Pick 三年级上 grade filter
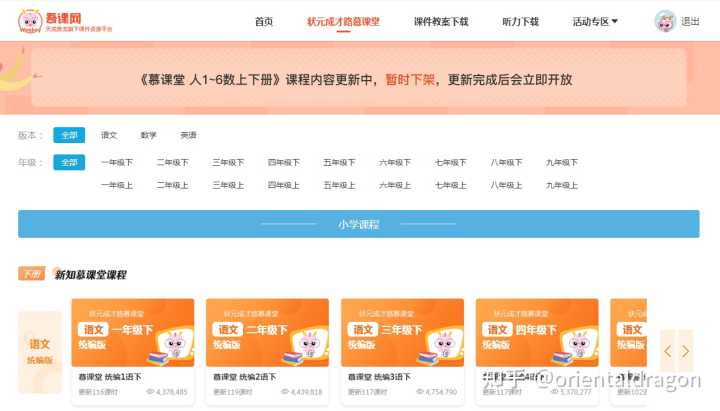 [228, 186]
